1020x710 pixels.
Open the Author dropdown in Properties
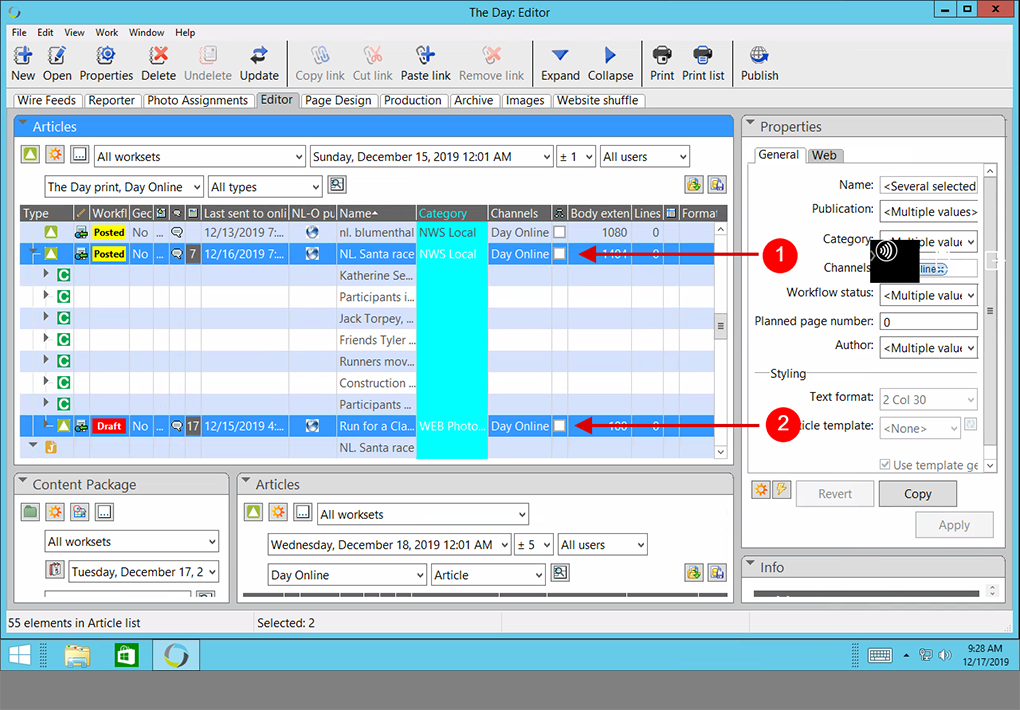point(928,348)
